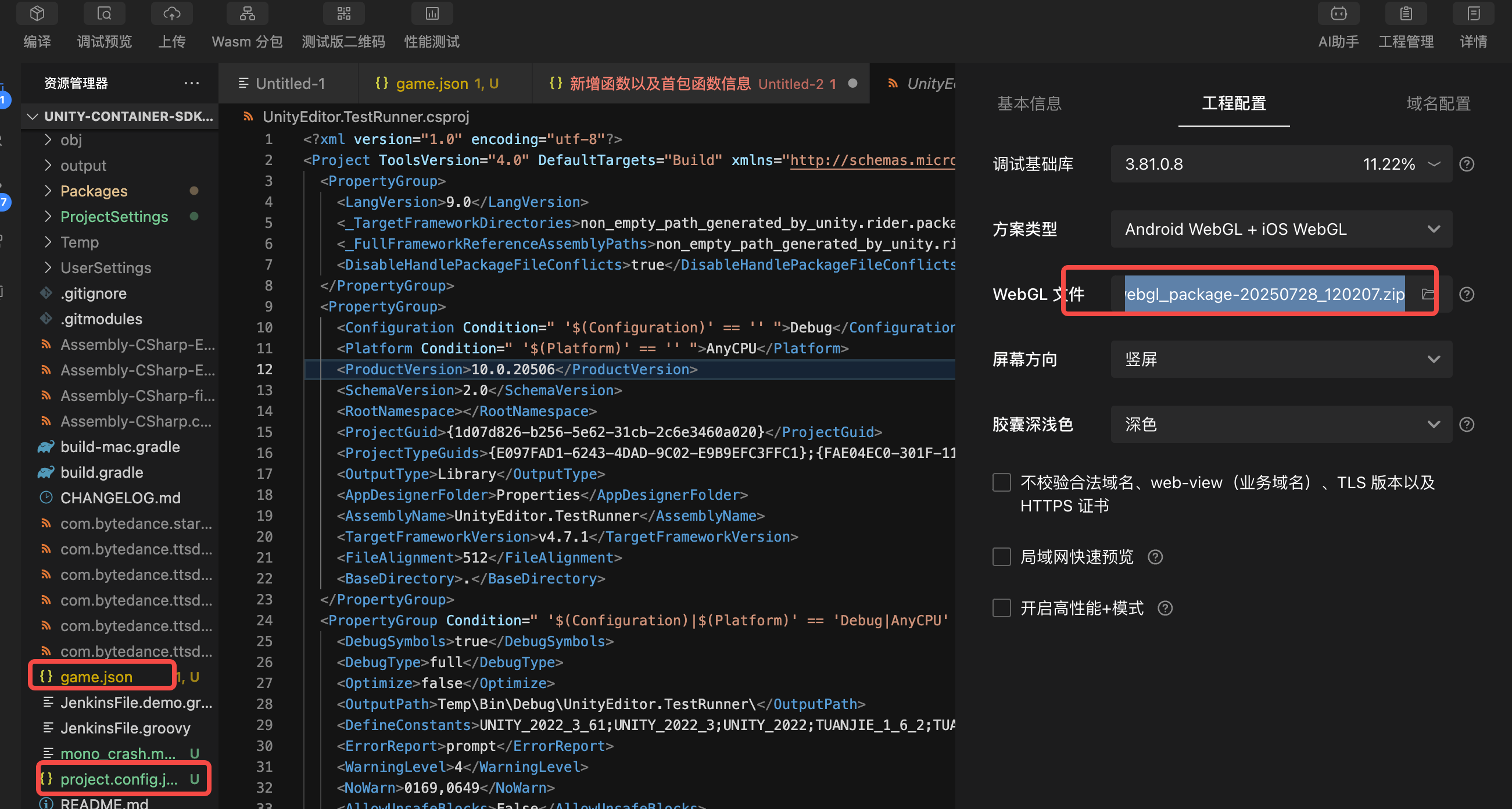Image resolution: width=1512 pixels, height=809 pixels.
Task: Switch to 基本信息 tab
Action: [1029, 104]
